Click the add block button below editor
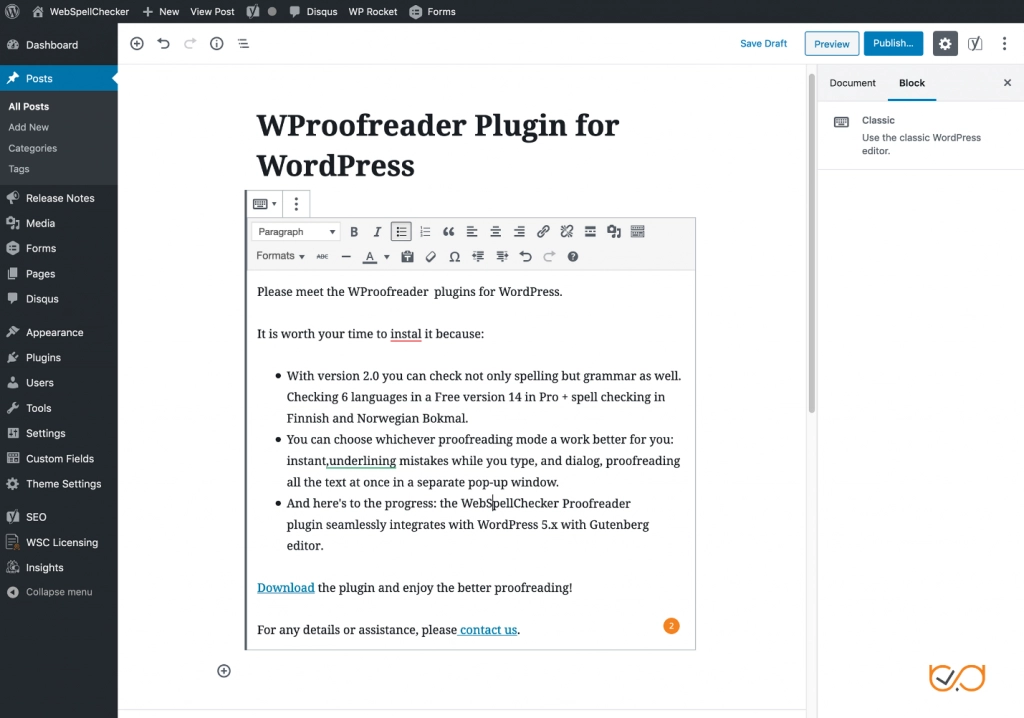 pyautogui.click(x=224, y=671)
